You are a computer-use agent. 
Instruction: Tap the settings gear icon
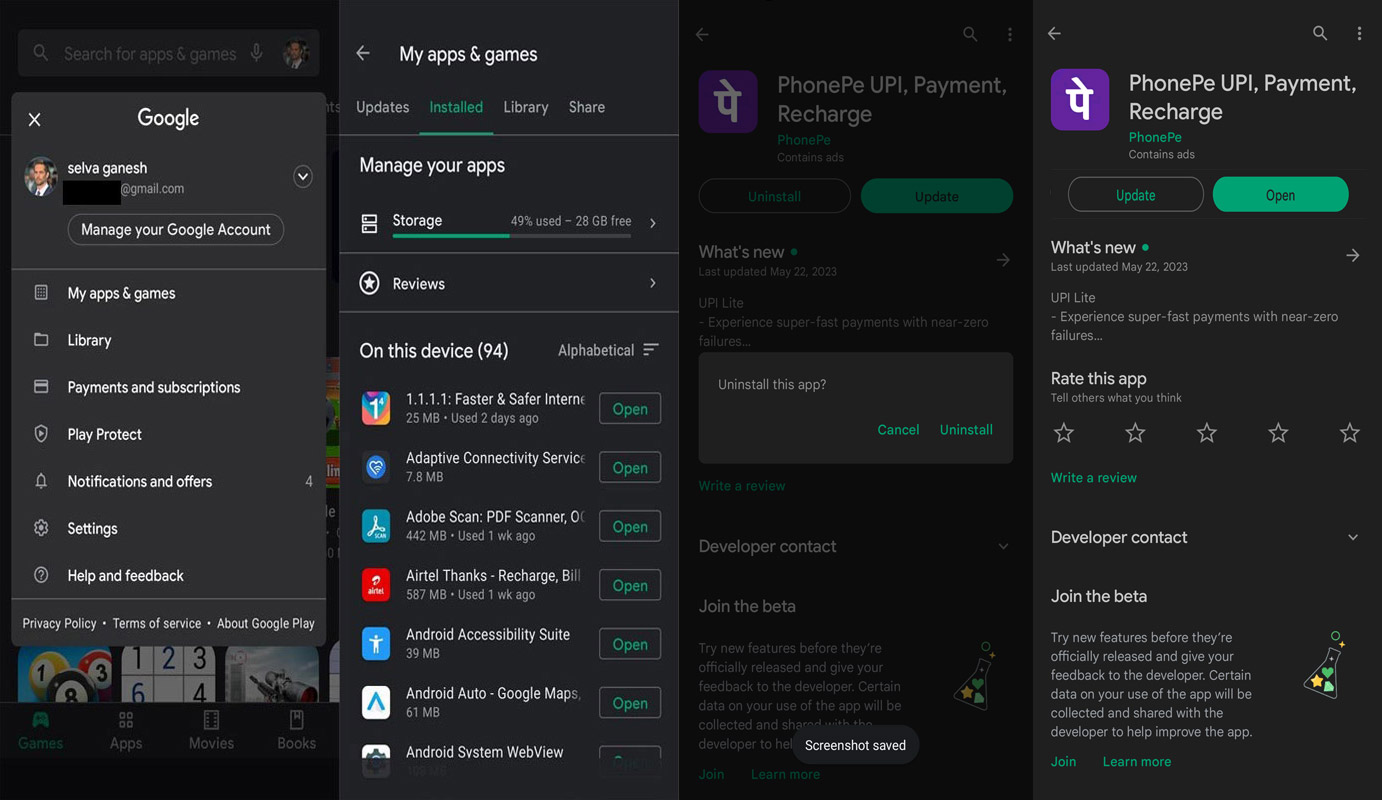(x=41, y=528)
